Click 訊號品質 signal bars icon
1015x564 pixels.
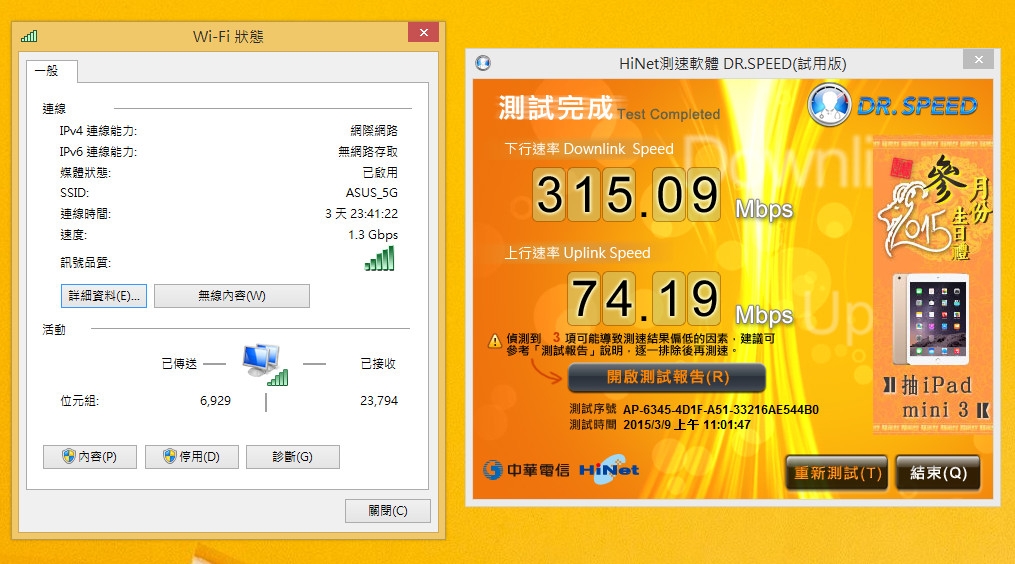click(x=379, y=259)
